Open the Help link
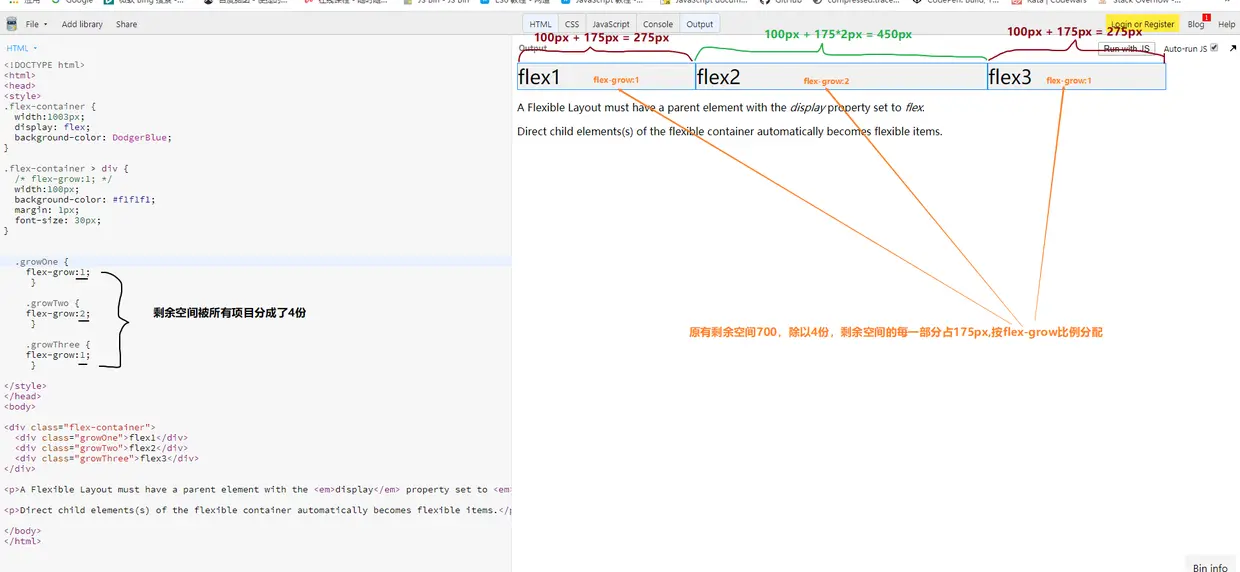The height and width of the screenshot is (572, 1240). point(1226,24)
